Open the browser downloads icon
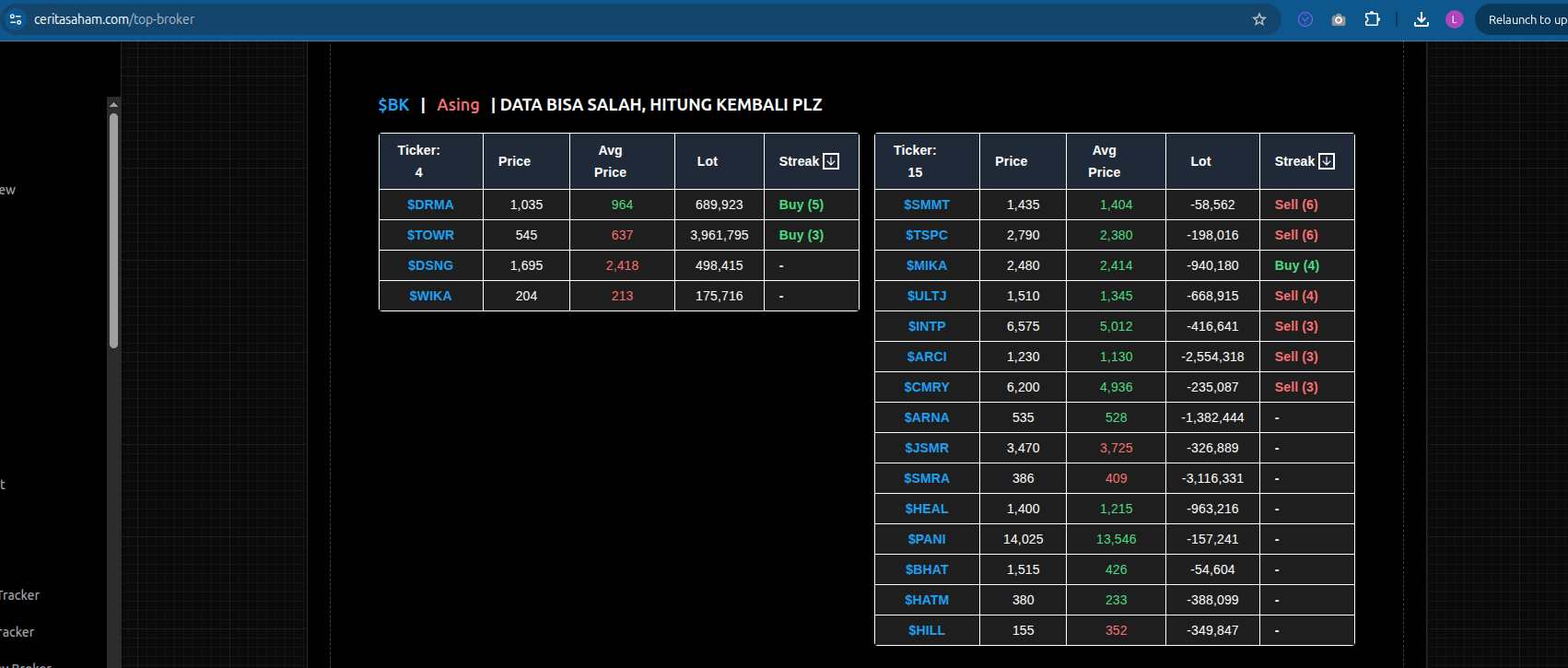This screenshot has height=668, width=1568. tap(1422, 19)
